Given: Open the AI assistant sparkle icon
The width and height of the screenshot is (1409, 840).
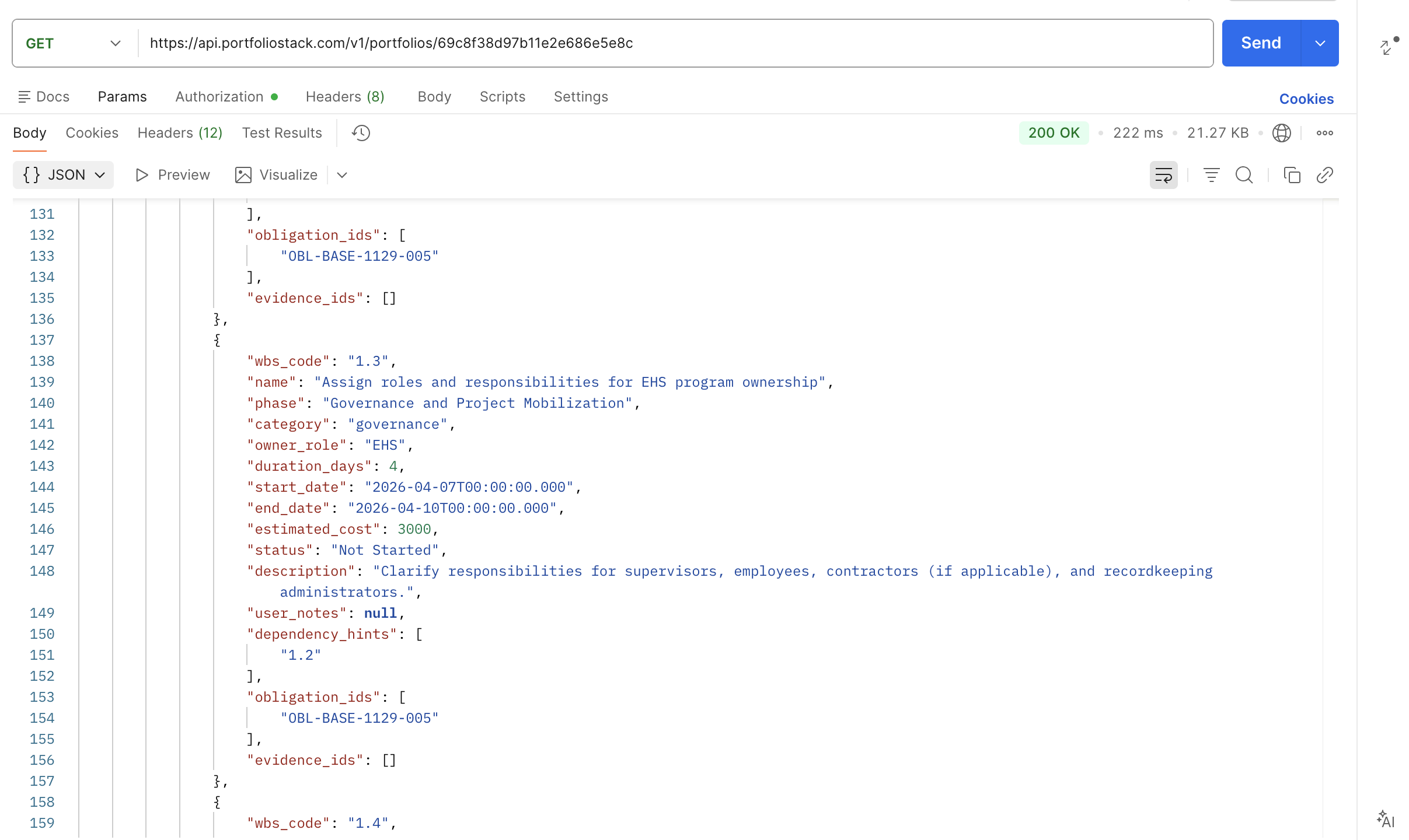Looking at the screenshot, I should click(1385, 819).
